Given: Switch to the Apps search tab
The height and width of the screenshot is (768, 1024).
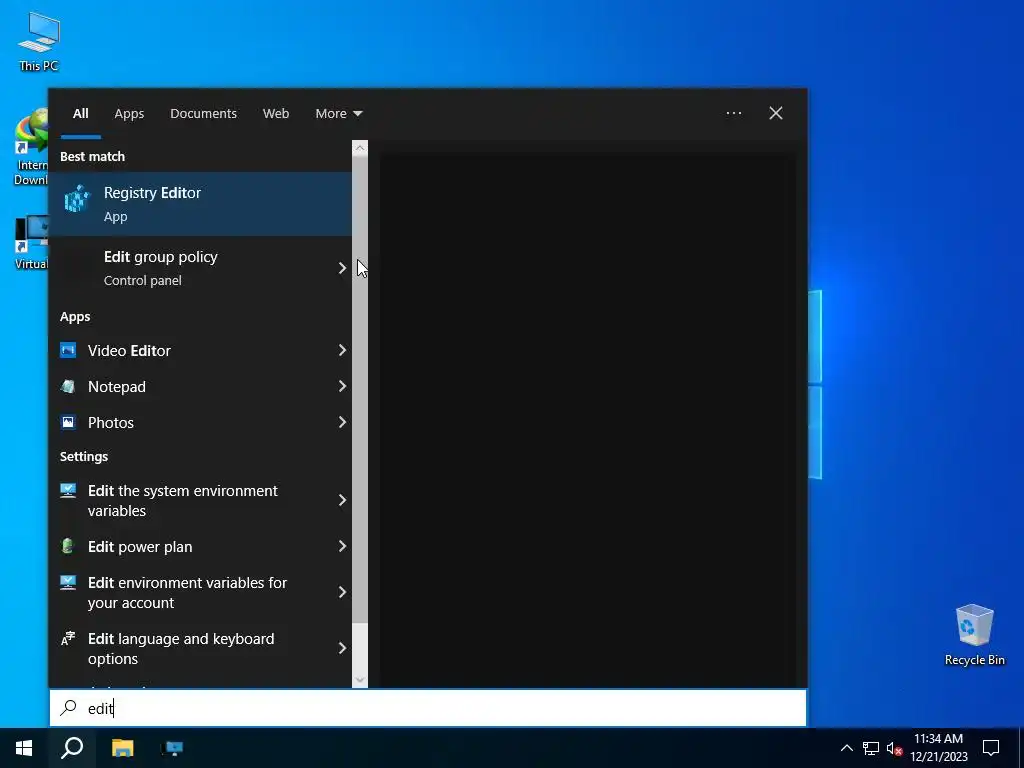Looking at the screenshot, I should tap(129, 113).
